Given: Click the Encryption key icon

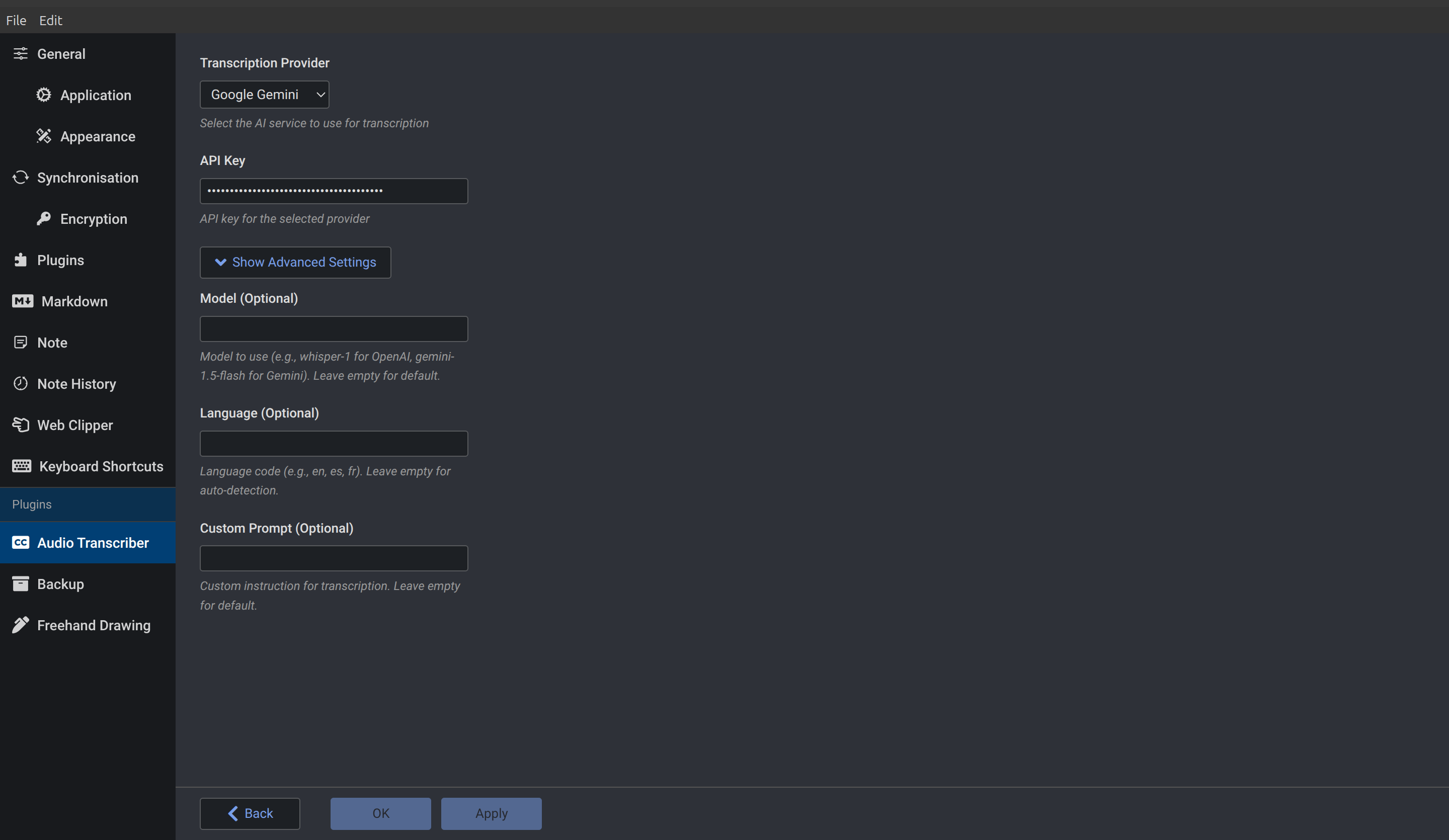Looking at the screenshot, I should pos(44,218).
